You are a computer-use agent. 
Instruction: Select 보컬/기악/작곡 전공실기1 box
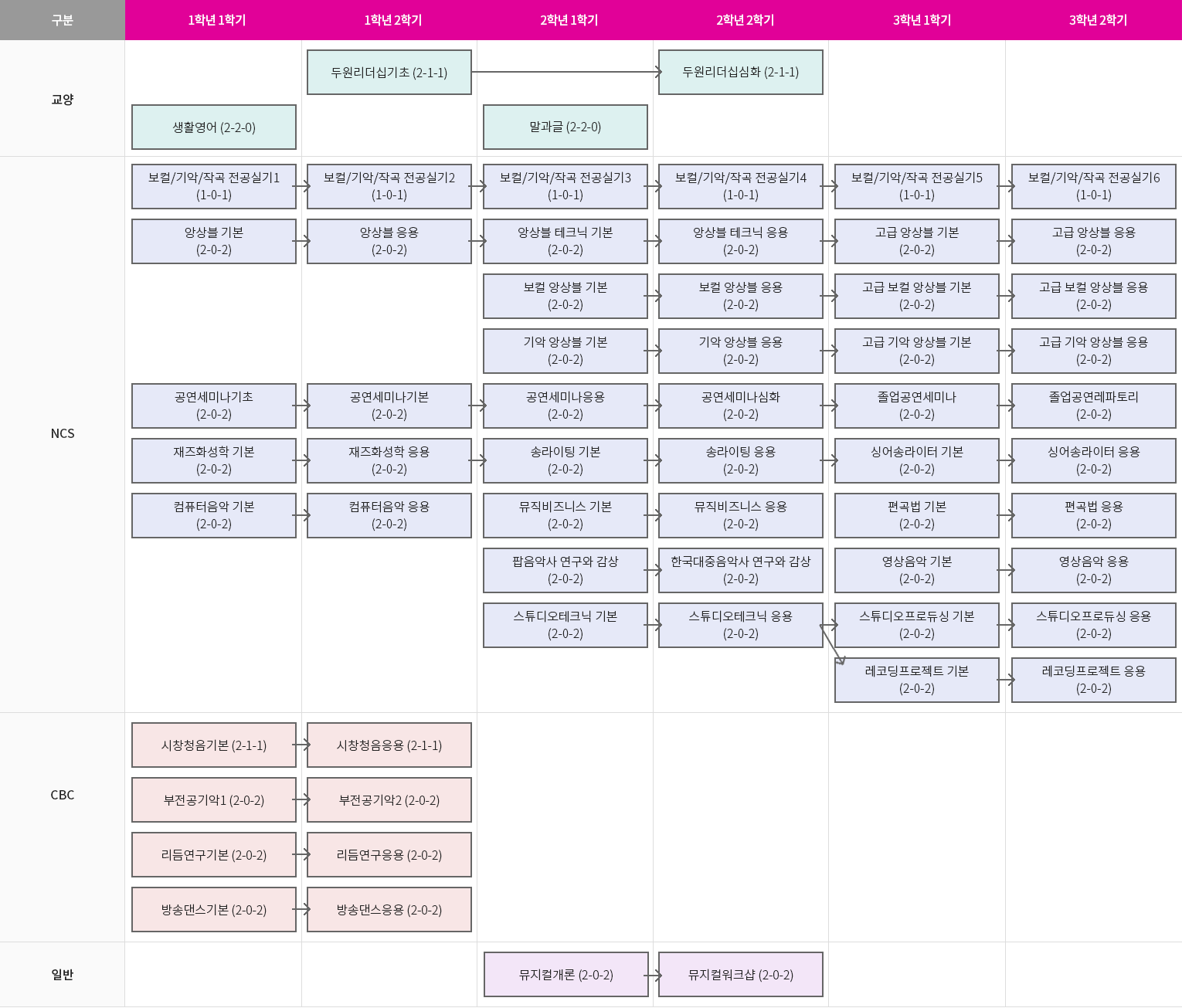214,186
